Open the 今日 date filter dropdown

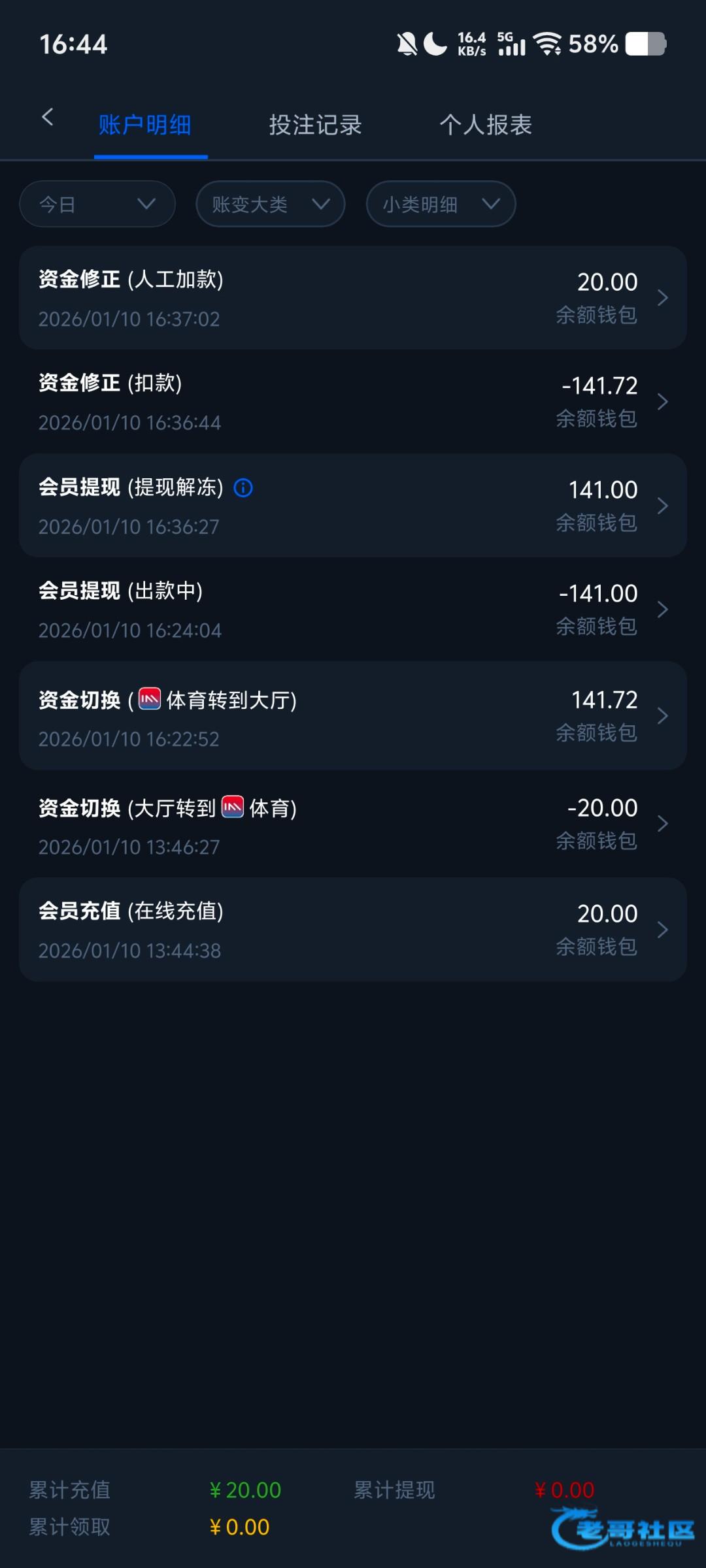point(97,204)
